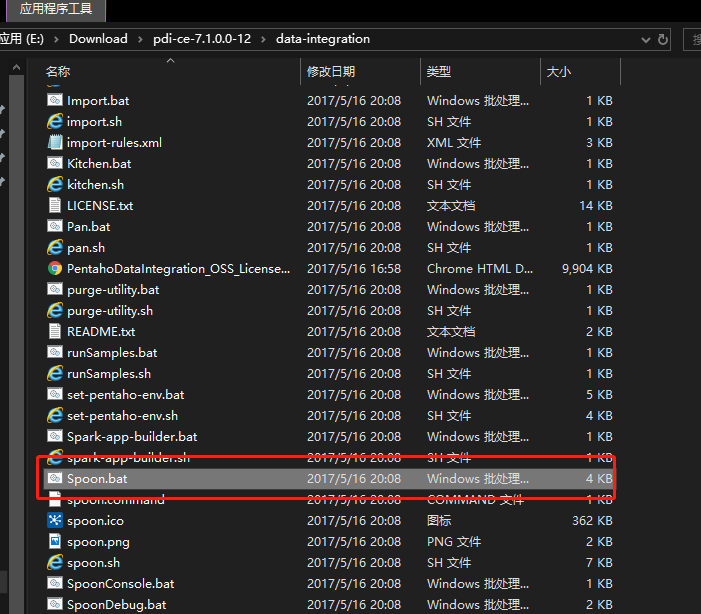Sort files by 修改日期 column

(331, 72)
